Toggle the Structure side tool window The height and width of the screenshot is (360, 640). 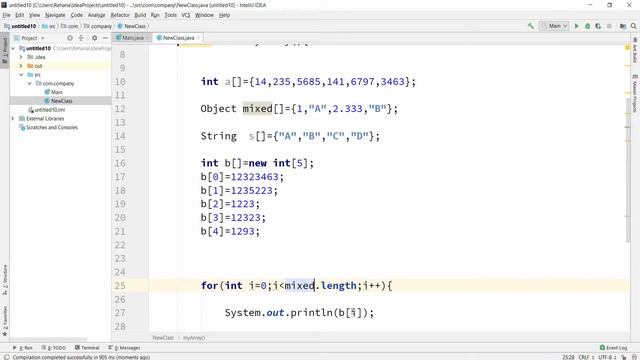click(x=5, y=280)
